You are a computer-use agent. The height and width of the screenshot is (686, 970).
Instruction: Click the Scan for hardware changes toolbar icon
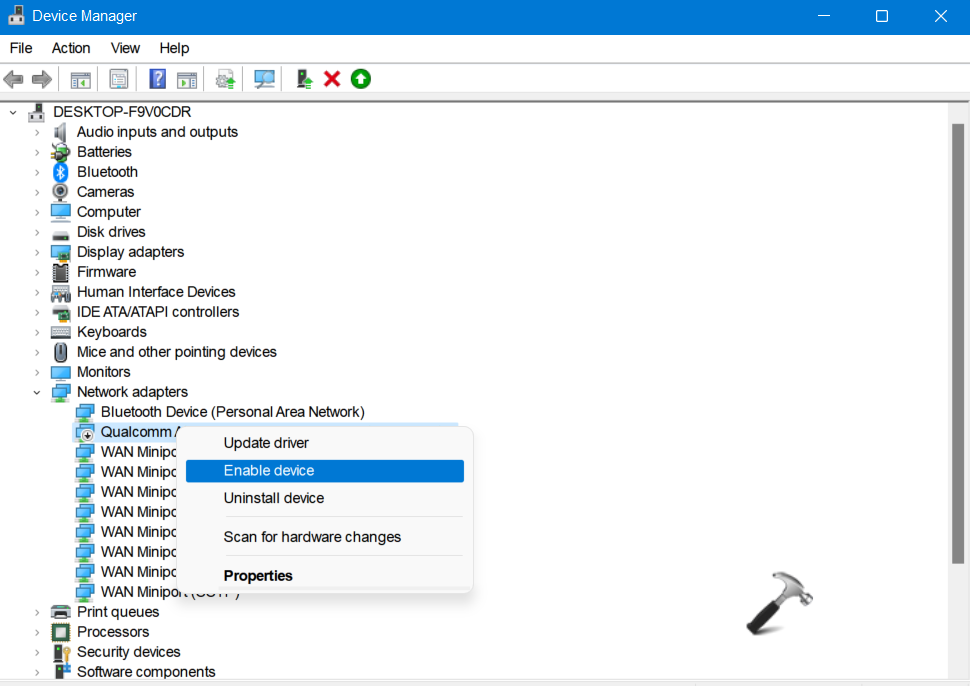(263, 79)
